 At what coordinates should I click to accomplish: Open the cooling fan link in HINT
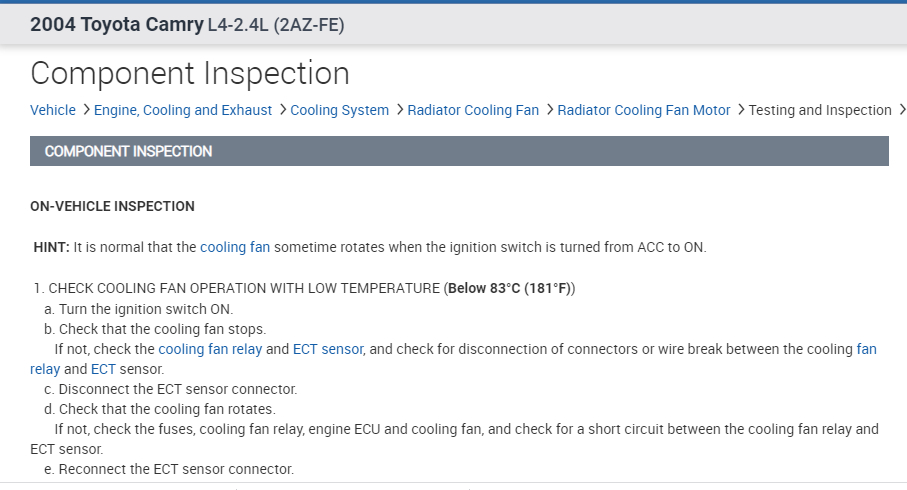[x=235, y=247]
